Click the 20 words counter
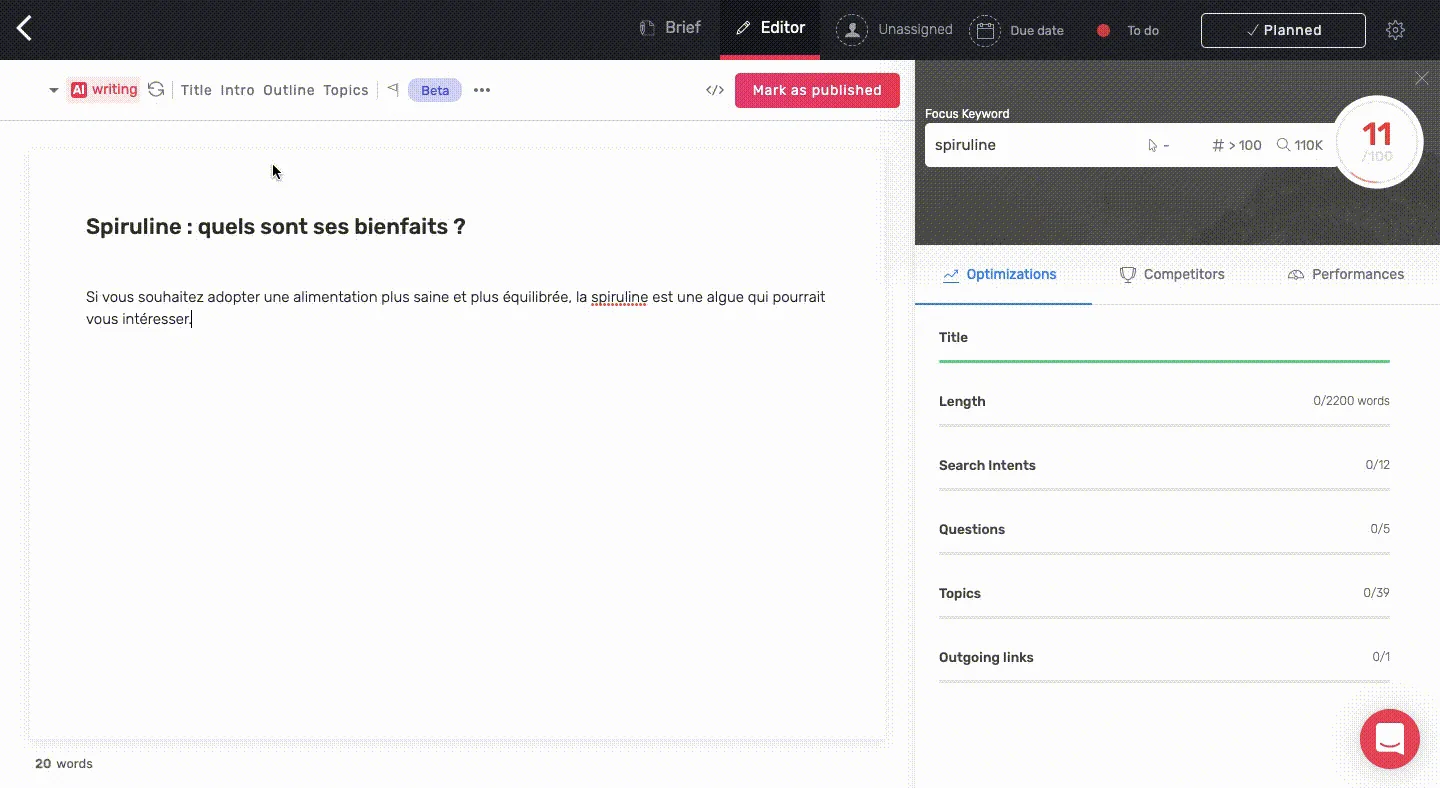 [64, 764]
